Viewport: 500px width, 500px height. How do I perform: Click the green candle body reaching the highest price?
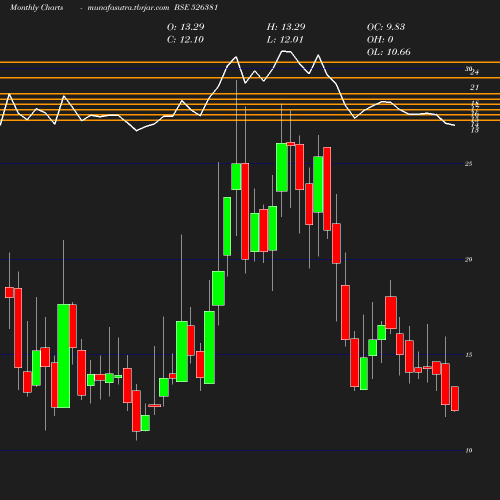click(x=282, y=167)
